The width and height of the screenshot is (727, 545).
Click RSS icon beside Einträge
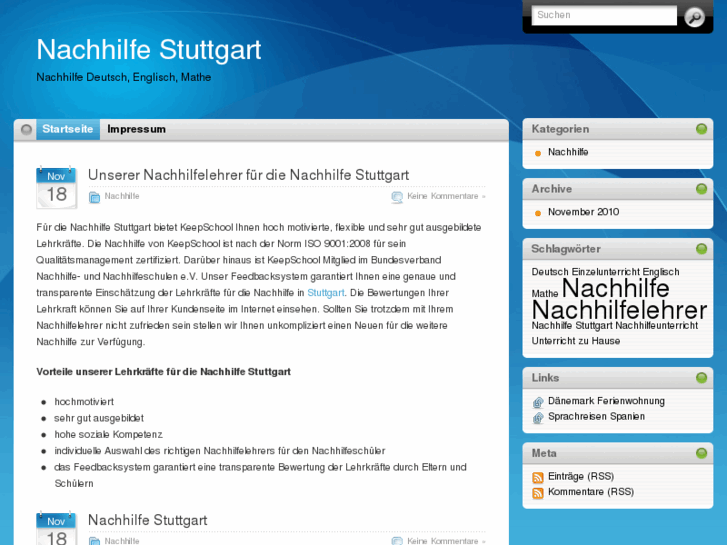[538, 477]
